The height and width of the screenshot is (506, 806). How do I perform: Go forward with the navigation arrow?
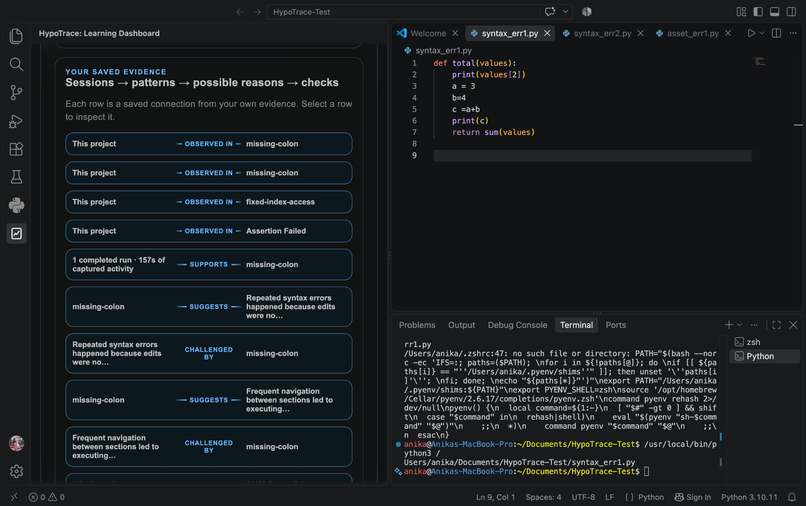click(257, 12)
